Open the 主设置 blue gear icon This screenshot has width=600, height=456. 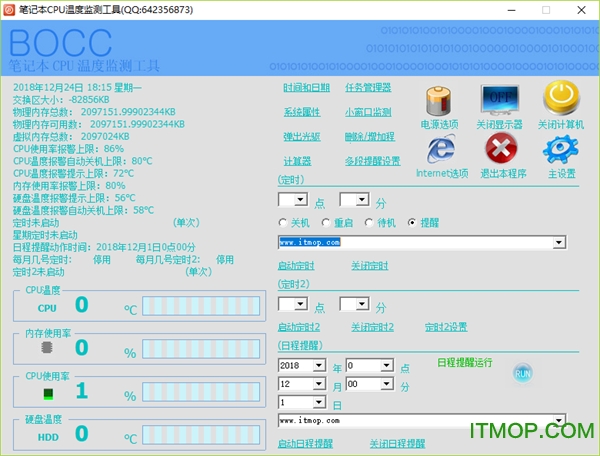coord(561,150)
